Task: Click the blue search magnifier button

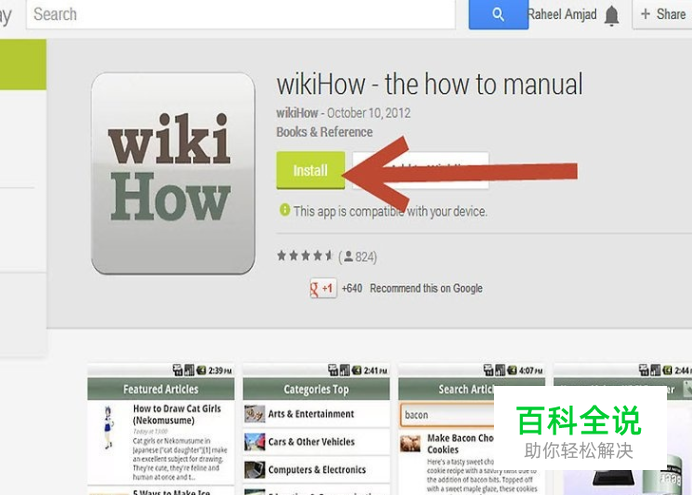Action: point(498,15)
